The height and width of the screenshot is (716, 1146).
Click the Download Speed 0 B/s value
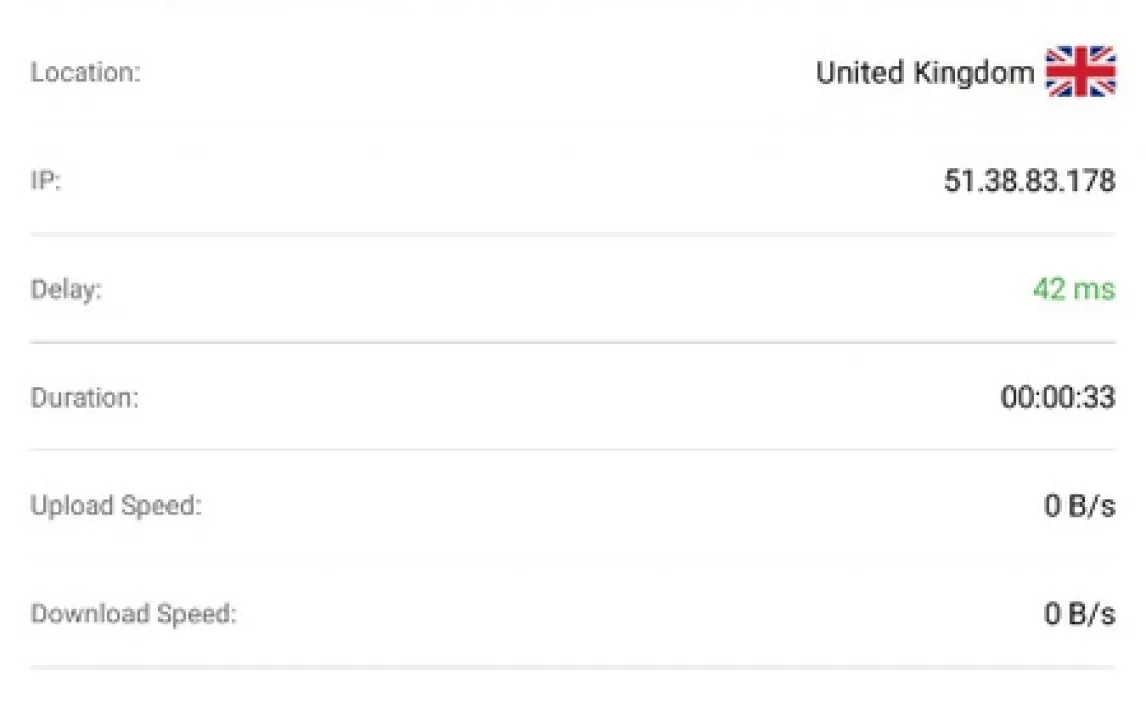click(x=1079, y=614)
